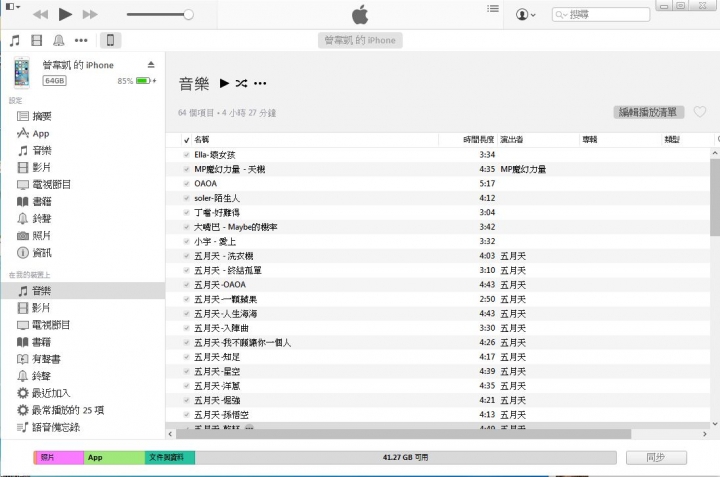Switch to Movies library icon
The image size is (720, 477).
[37, 40]
